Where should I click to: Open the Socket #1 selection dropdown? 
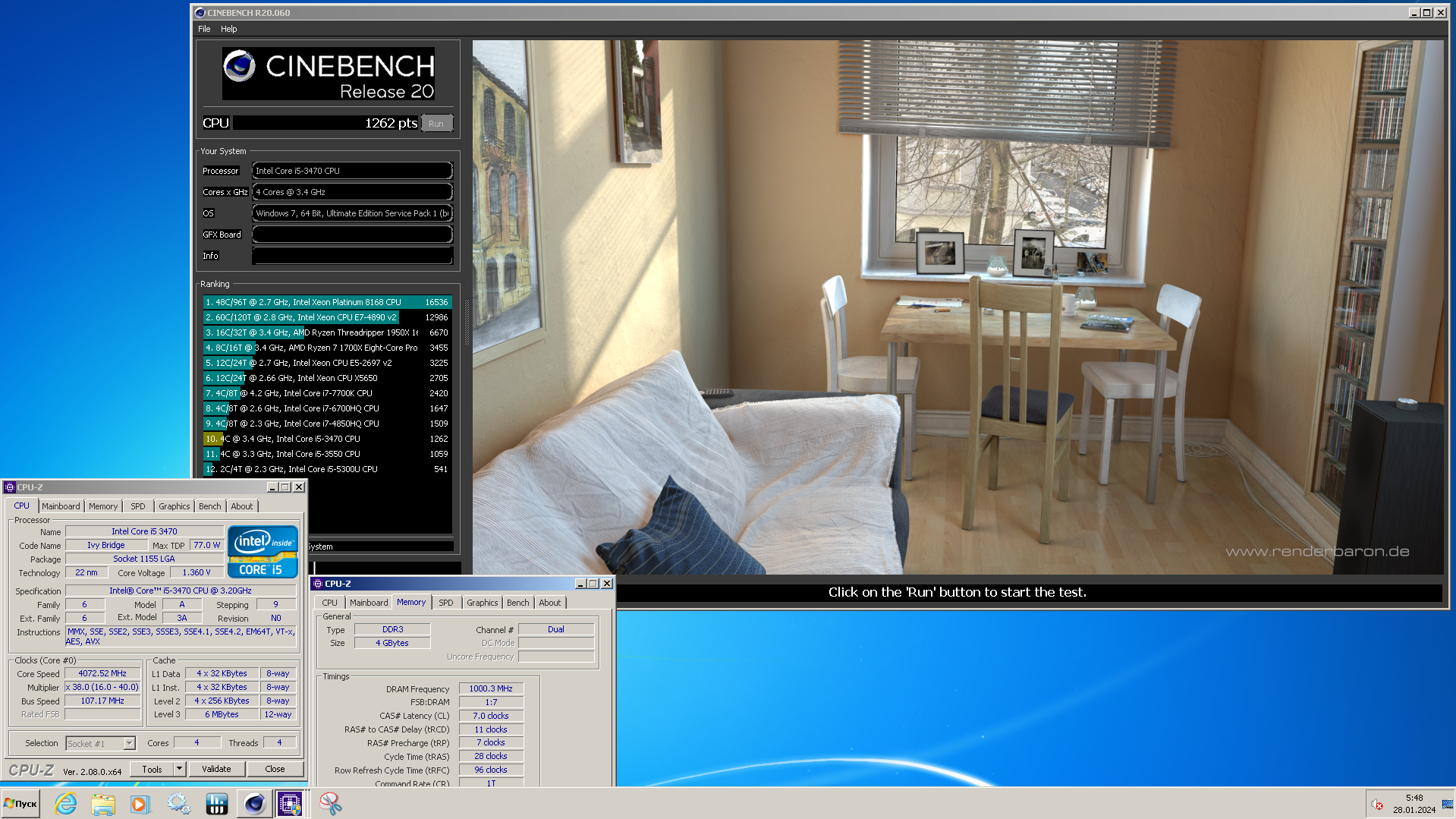tap(100, 744)
